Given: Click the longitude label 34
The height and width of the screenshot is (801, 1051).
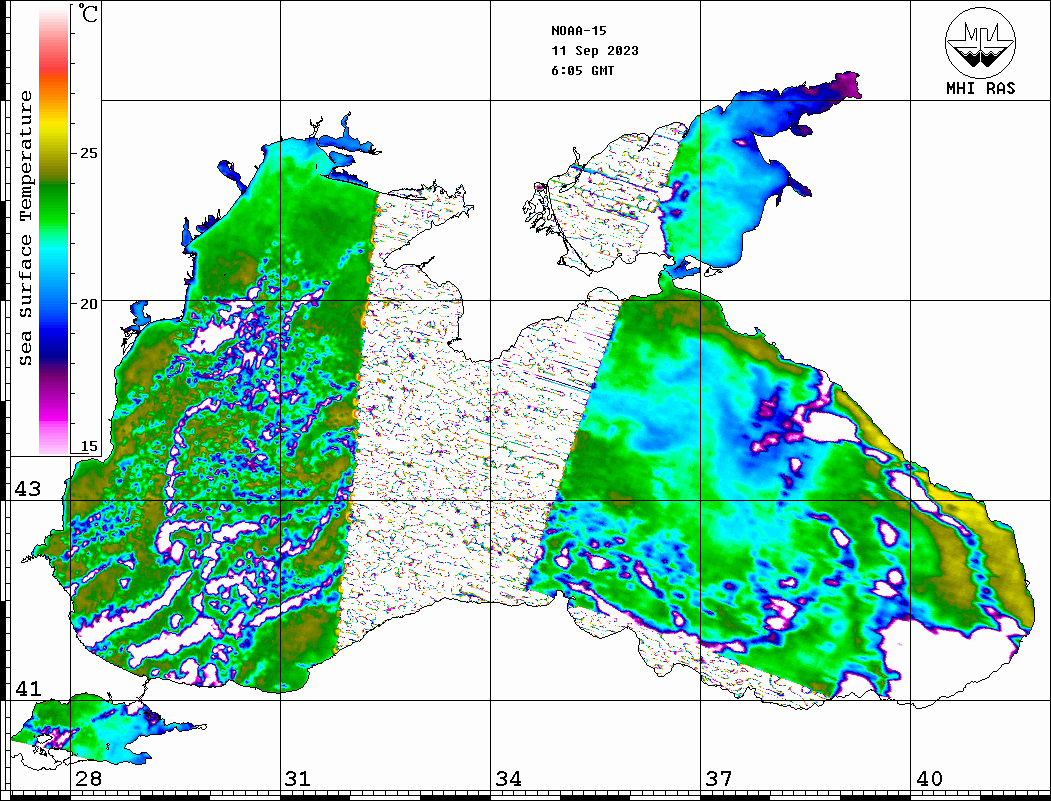Looking at the screenshot, I should click(509, 779).
